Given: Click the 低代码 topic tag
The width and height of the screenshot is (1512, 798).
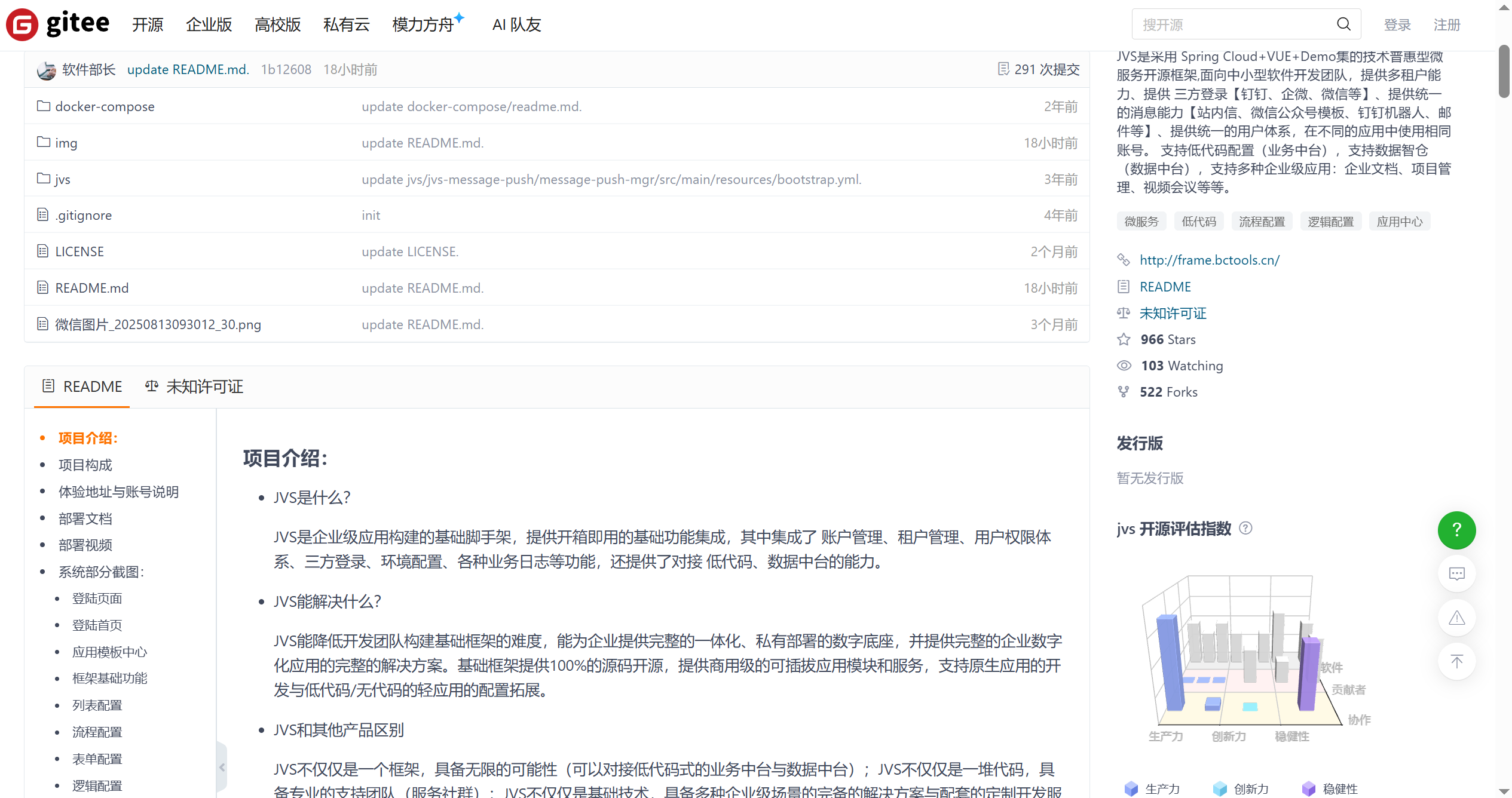Looking at the screenshot, I should click(x=1198, y=222).
